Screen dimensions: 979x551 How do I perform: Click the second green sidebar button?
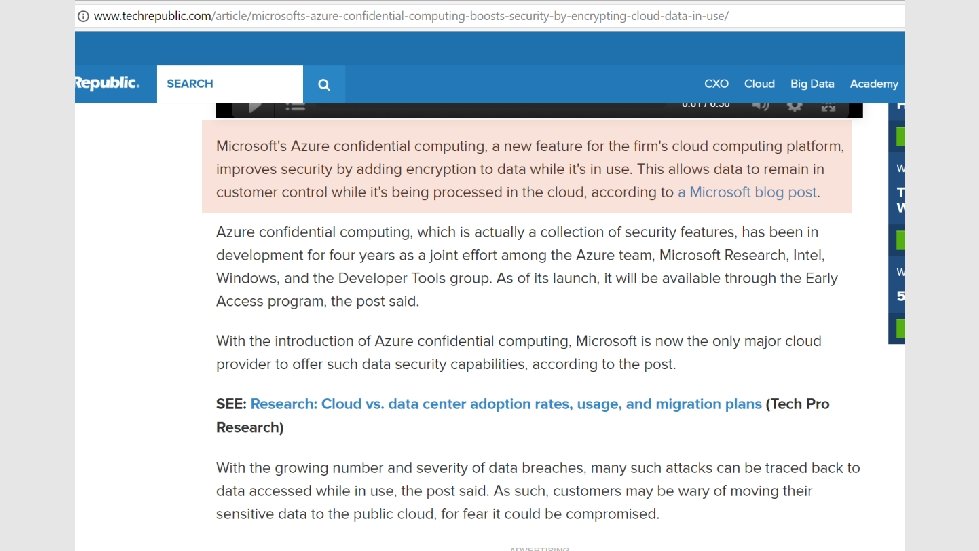click(900, 240)
